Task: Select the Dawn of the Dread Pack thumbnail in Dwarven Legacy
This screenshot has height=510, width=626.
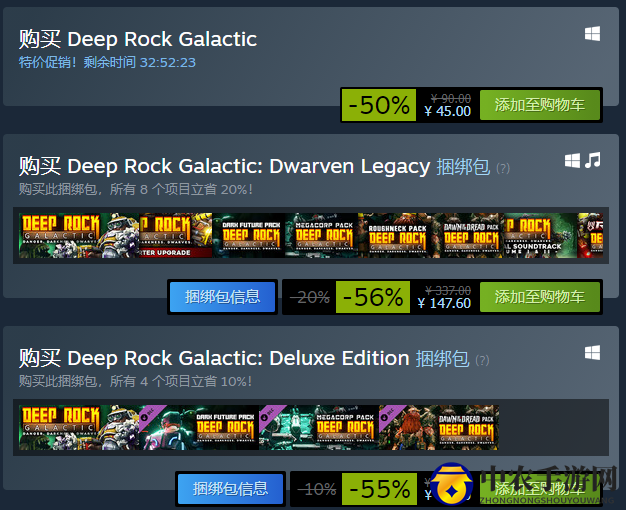Action: tap(468, 235)
